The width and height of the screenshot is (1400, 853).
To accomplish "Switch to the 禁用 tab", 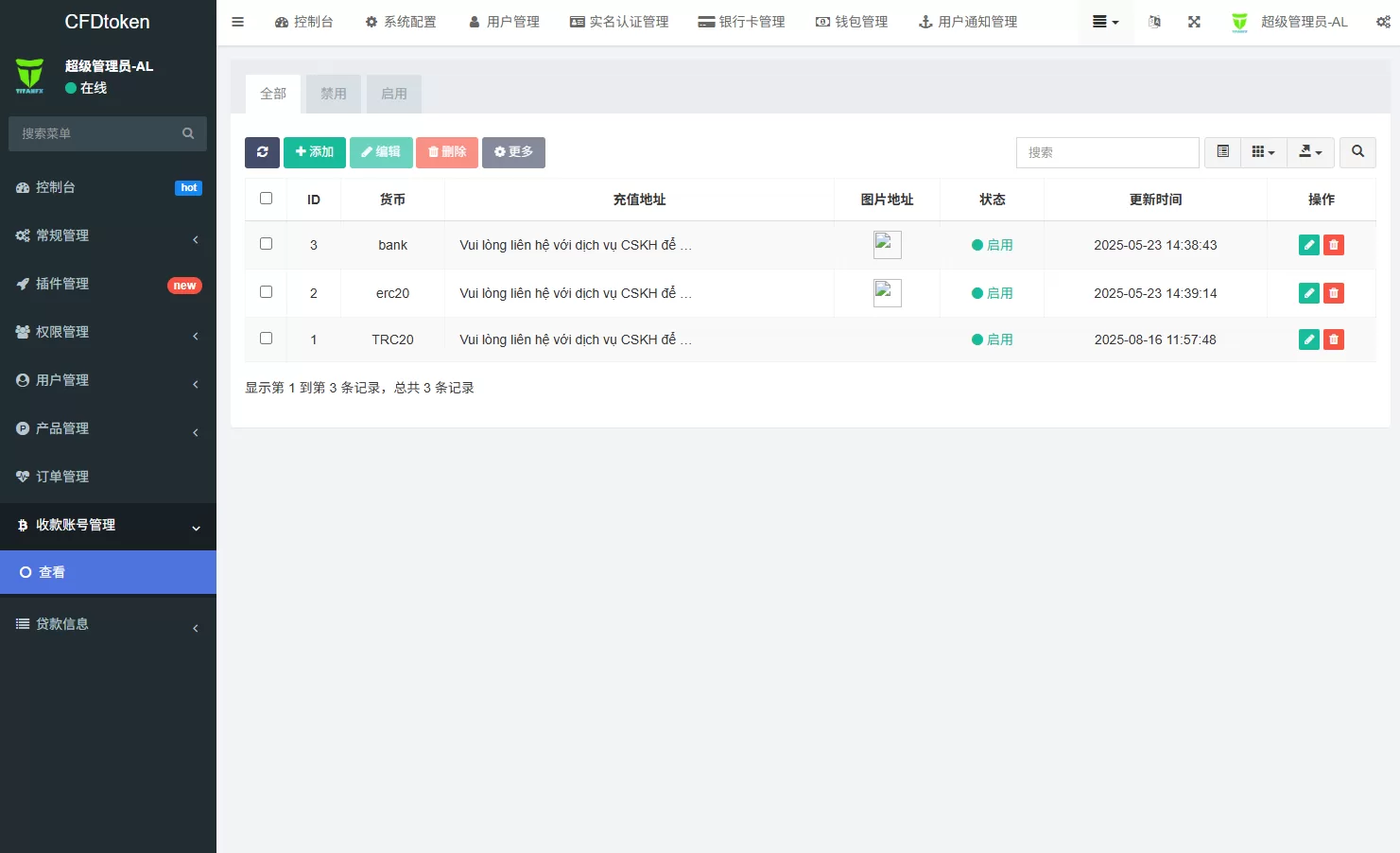I will coord(333,94).
